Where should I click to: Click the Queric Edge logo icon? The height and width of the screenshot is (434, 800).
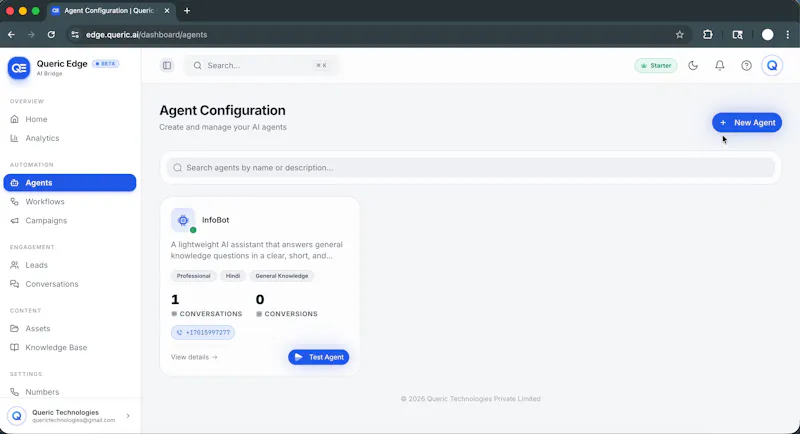[x=19, y=68]
